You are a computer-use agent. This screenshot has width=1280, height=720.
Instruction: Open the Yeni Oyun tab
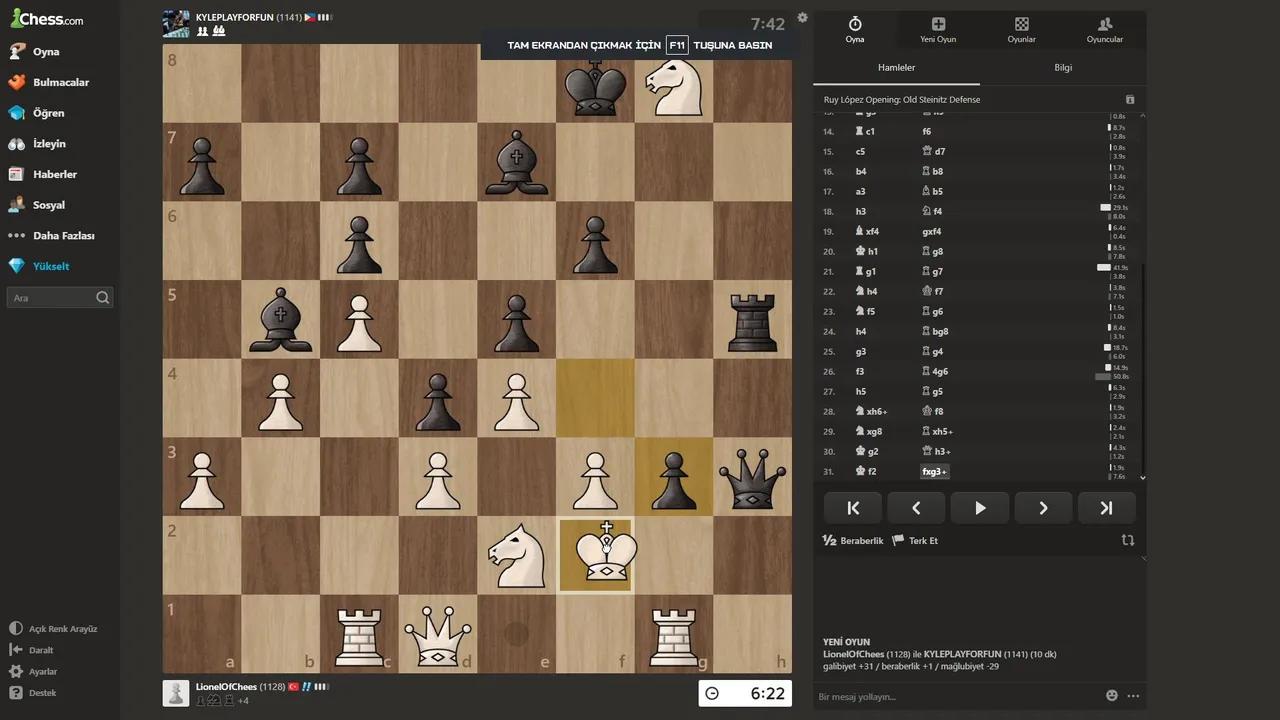tap(937, 30)
